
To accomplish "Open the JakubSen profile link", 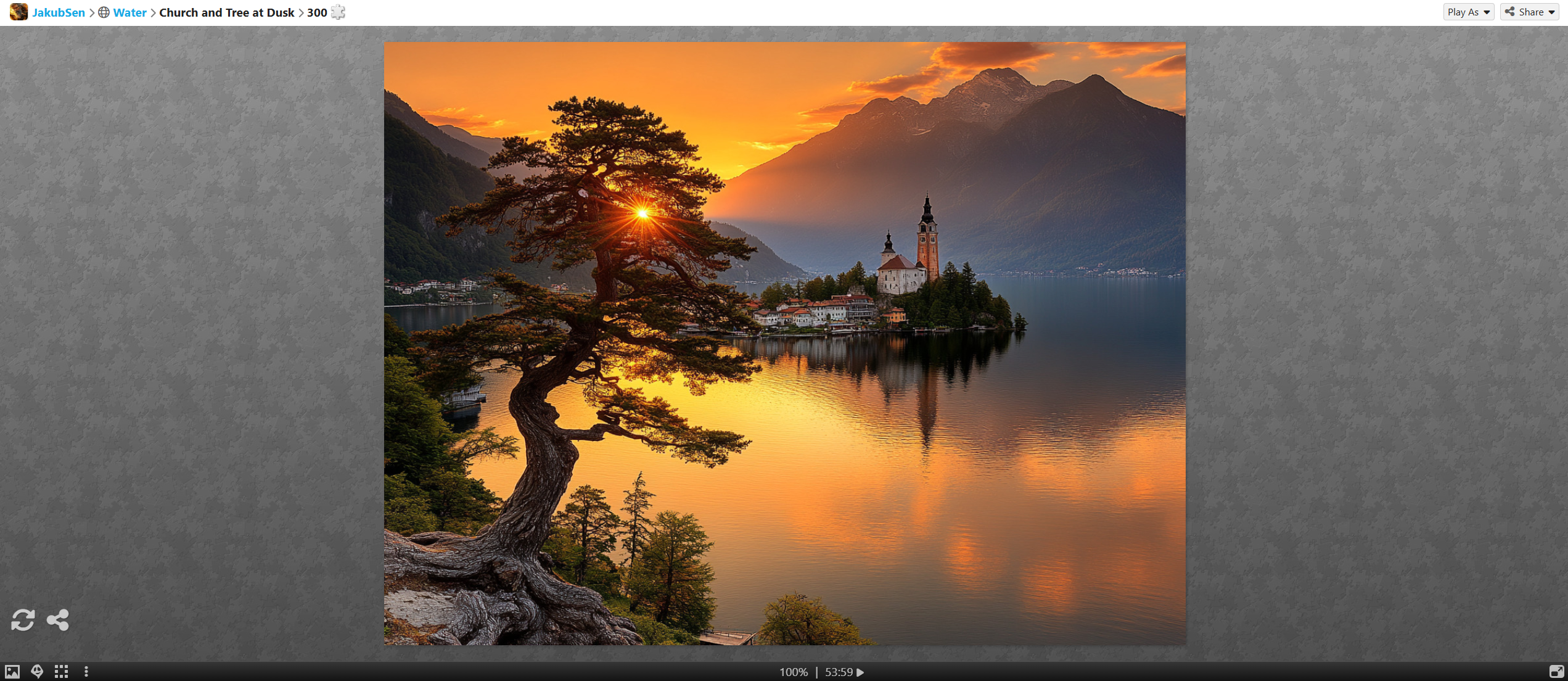I will tap(59, 12).
